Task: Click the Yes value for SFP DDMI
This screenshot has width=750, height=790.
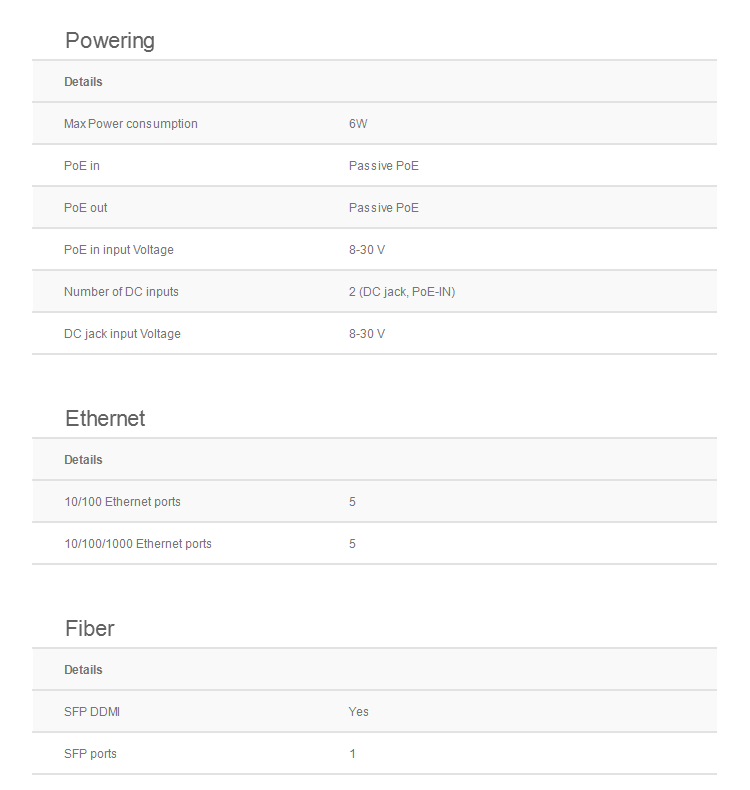Action: [359, 712]
